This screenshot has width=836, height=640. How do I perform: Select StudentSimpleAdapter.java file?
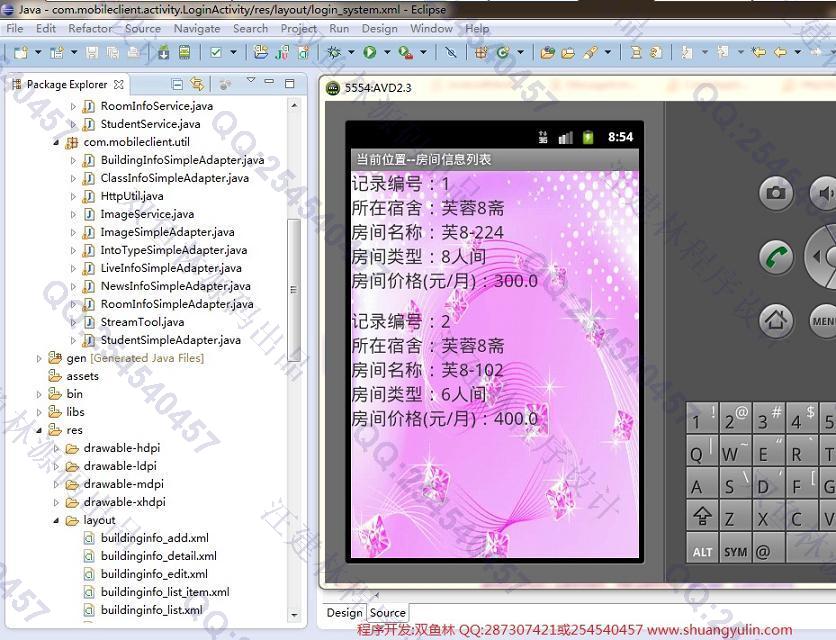click(171, 340)
